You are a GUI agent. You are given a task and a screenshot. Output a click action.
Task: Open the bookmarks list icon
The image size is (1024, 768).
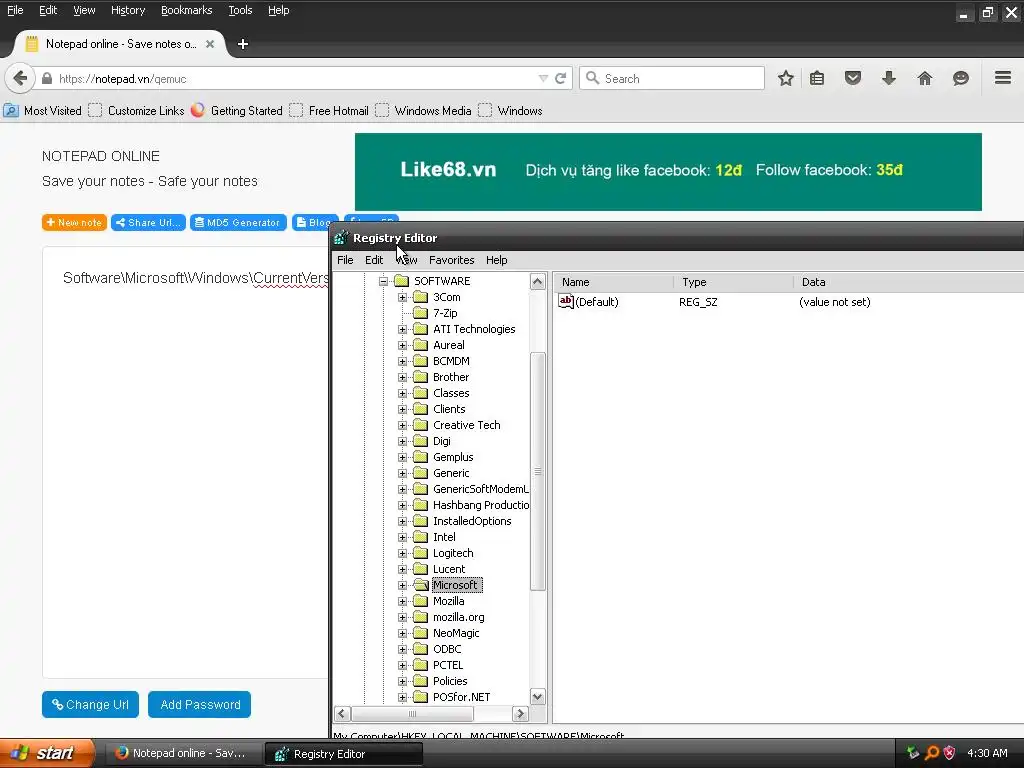pyautogui.click(x=816, y=78)
